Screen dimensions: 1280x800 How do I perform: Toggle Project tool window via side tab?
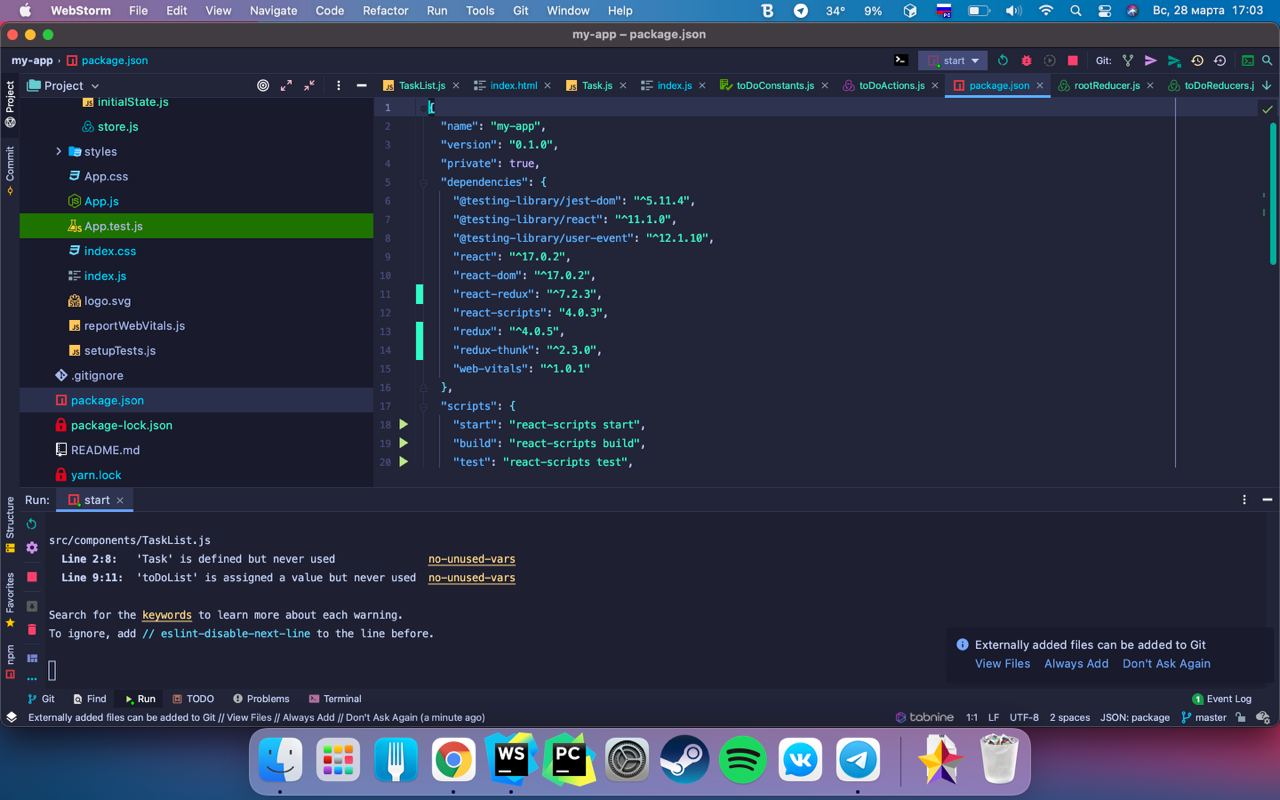[x=10, y=104]
